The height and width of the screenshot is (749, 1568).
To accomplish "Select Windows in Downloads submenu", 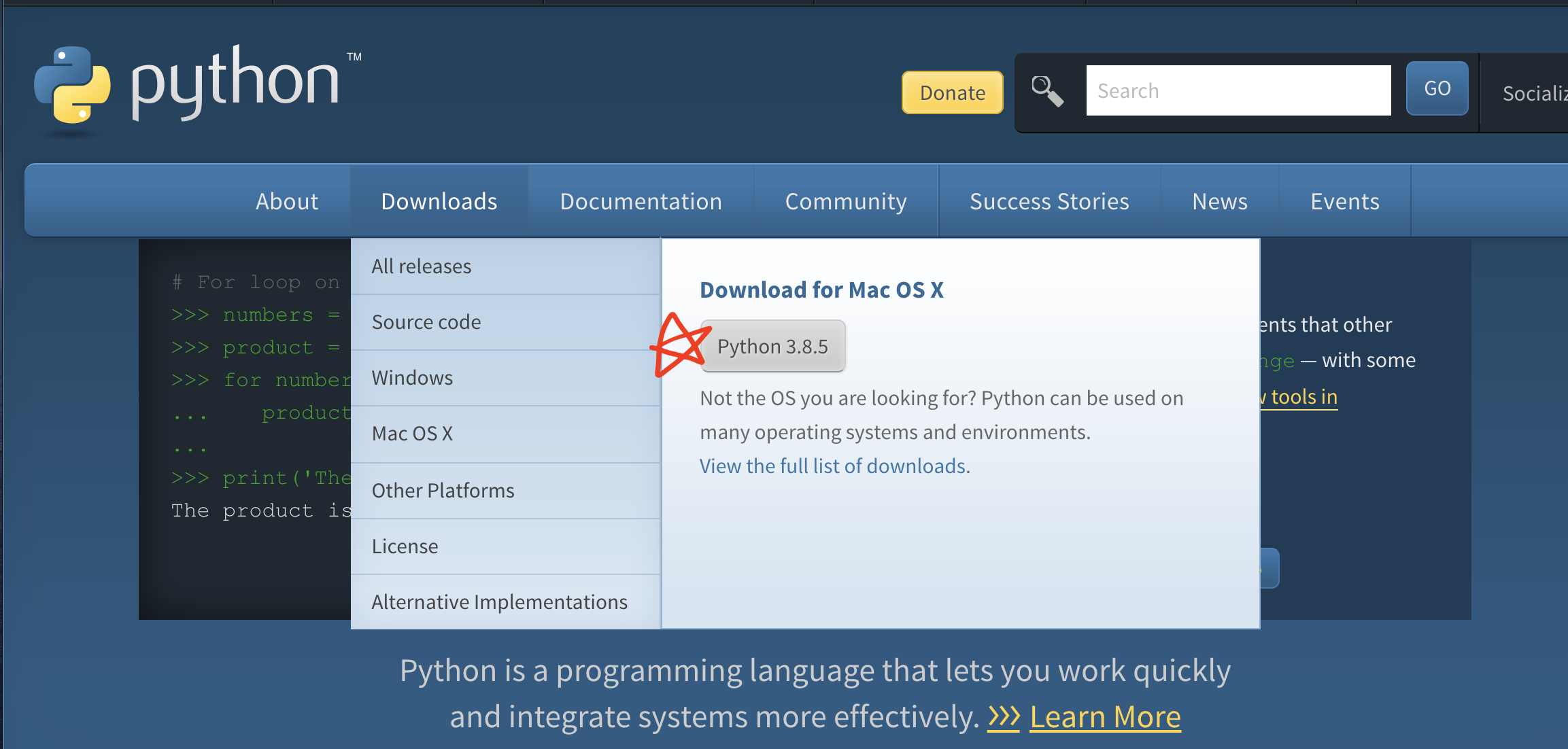I will click(412, 378).
